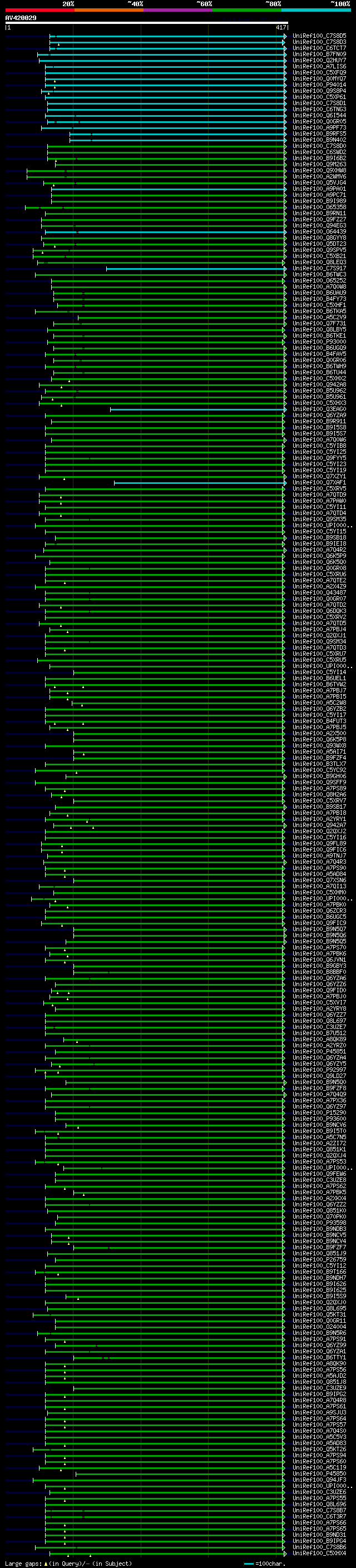Select the UniRef100_A9PA01 label
356x1568 pixels.
[x=319, y=189]
